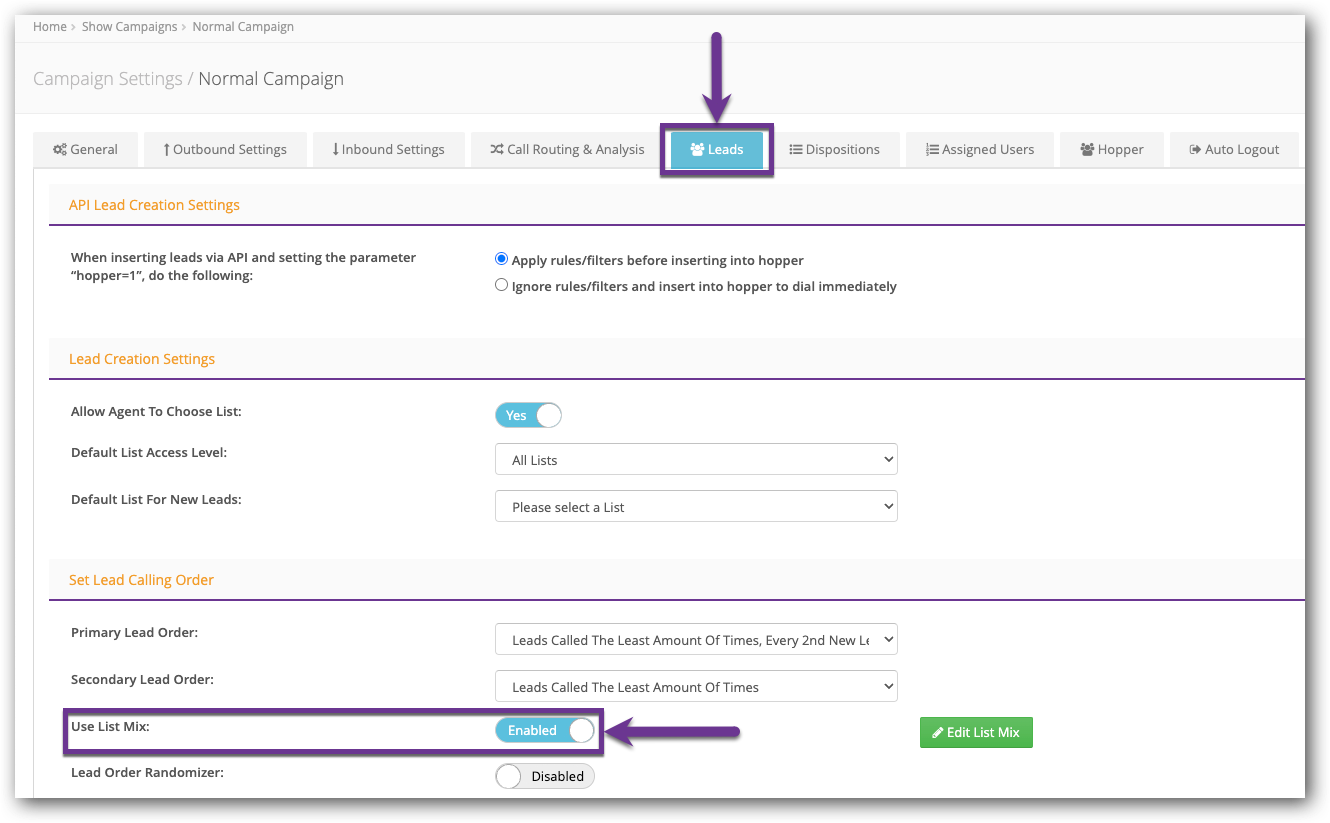Screen dimensions: 1330x823
Task: Select Ignore rules/filters and insert into hopper
Action: tap(502, 285)
